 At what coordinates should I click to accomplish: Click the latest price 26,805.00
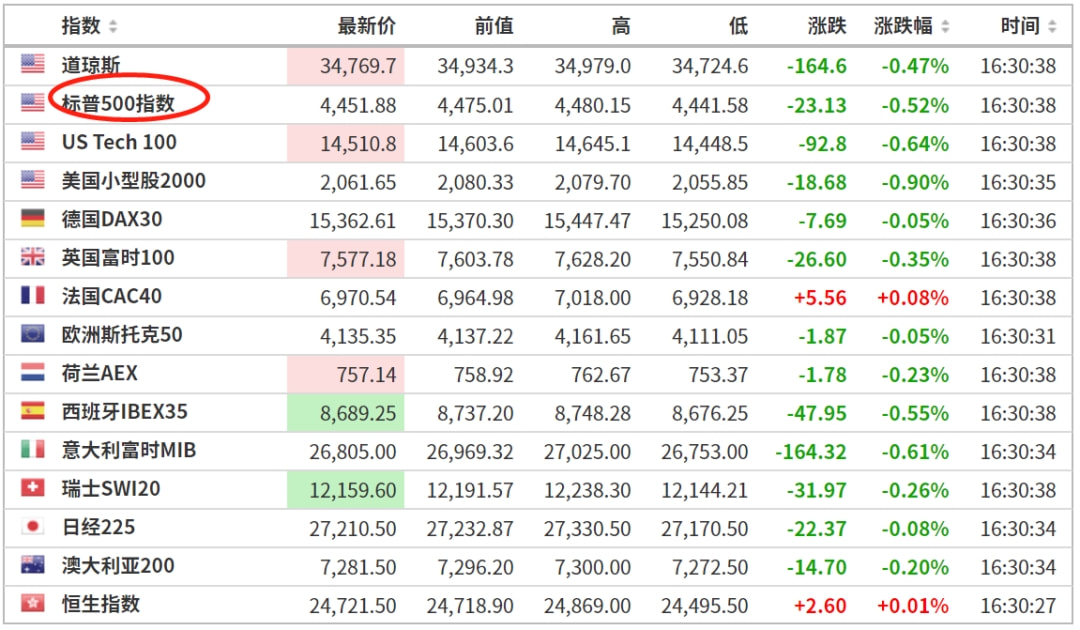coord(353,452)
